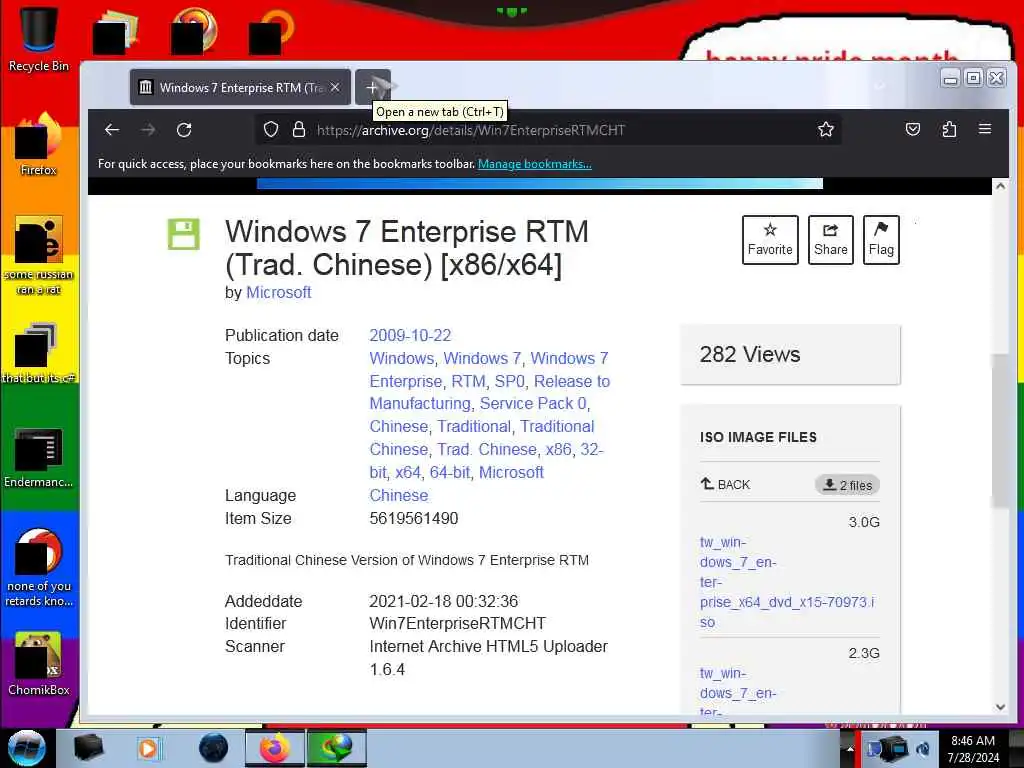Download the x64 dvd x15-70973 iso file
The width and height of the screenshot is (1024, 768).
[x=787, y=582]
